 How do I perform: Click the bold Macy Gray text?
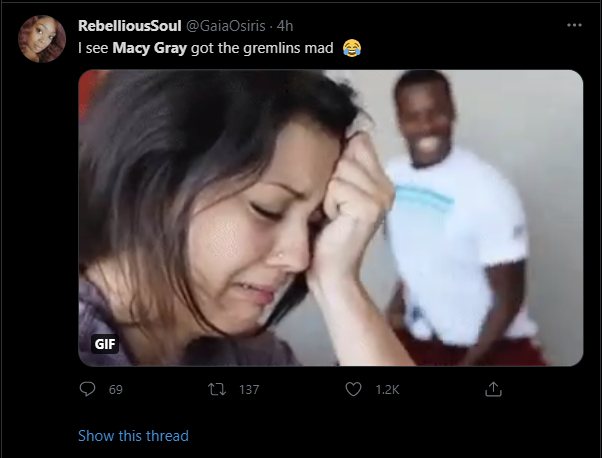pyautogui.click(x=149, y=48)
